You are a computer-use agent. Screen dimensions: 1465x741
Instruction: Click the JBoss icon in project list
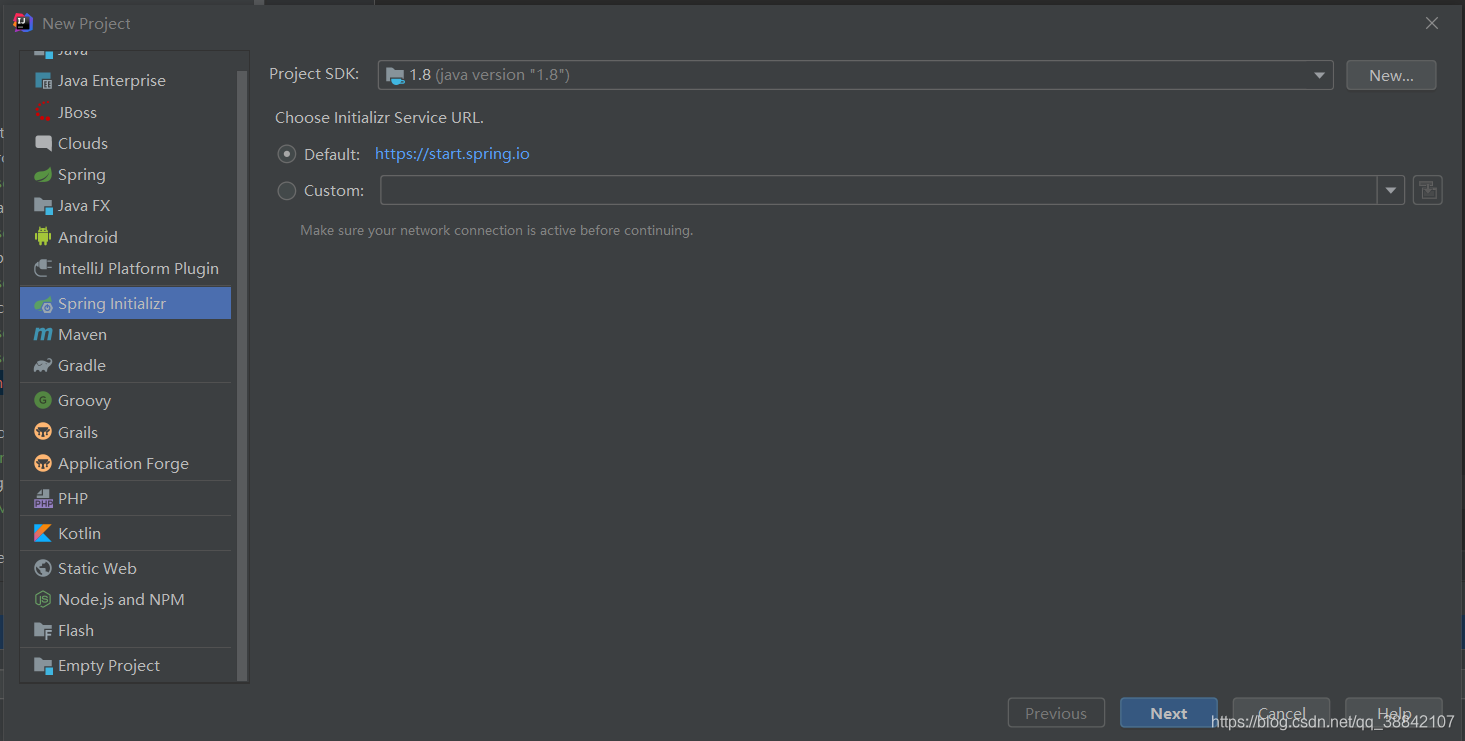[x=43, y=112]
